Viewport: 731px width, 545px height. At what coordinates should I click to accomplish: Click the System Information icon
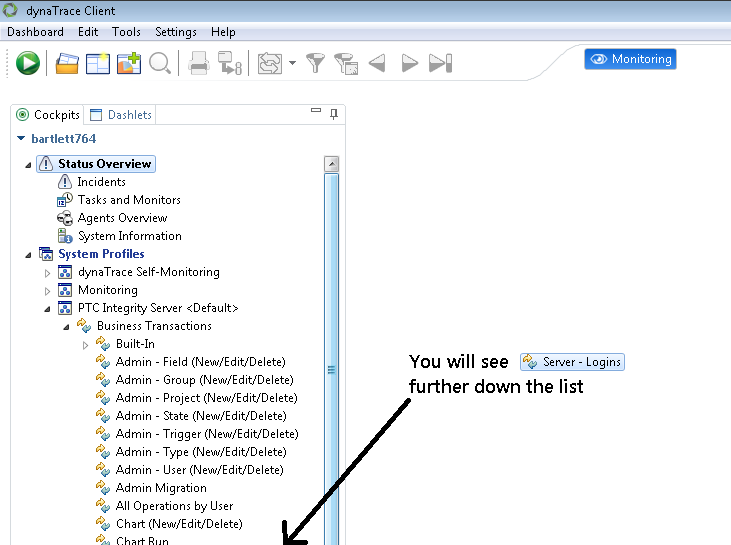pyautogui.click(x=65, y=236)
